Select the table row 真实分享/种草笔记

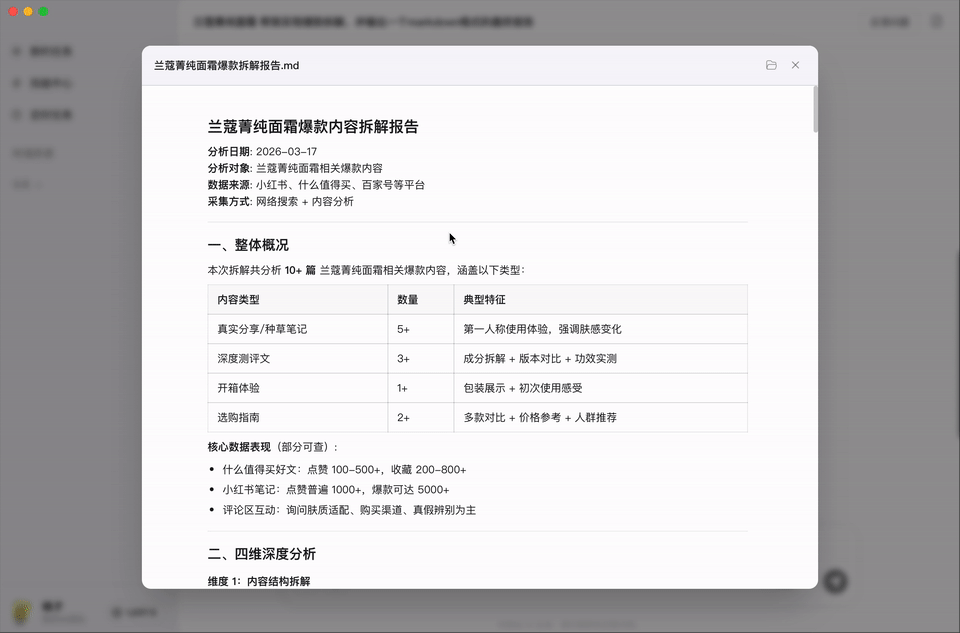pos(262,329)
